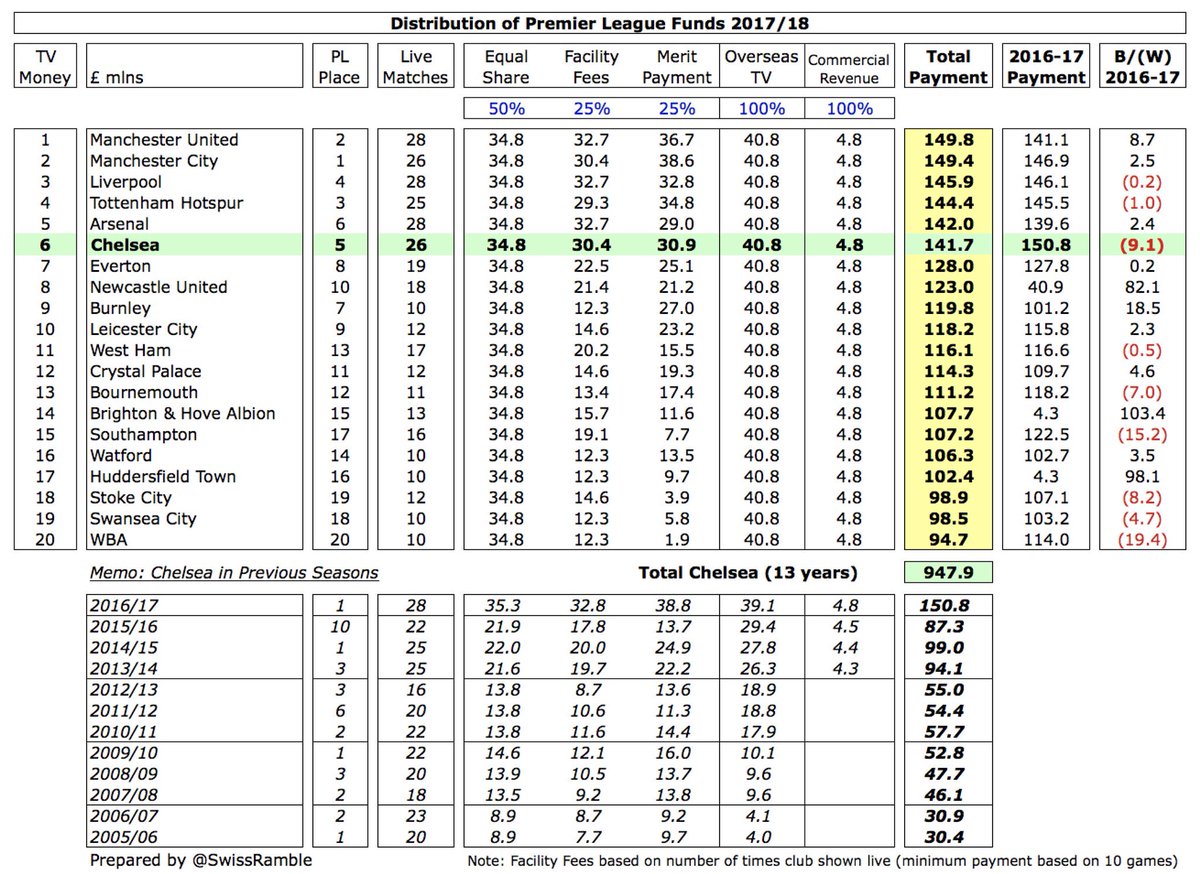Click the 'Manchester United' team name

pyautogui.click(x=164, y=140)
